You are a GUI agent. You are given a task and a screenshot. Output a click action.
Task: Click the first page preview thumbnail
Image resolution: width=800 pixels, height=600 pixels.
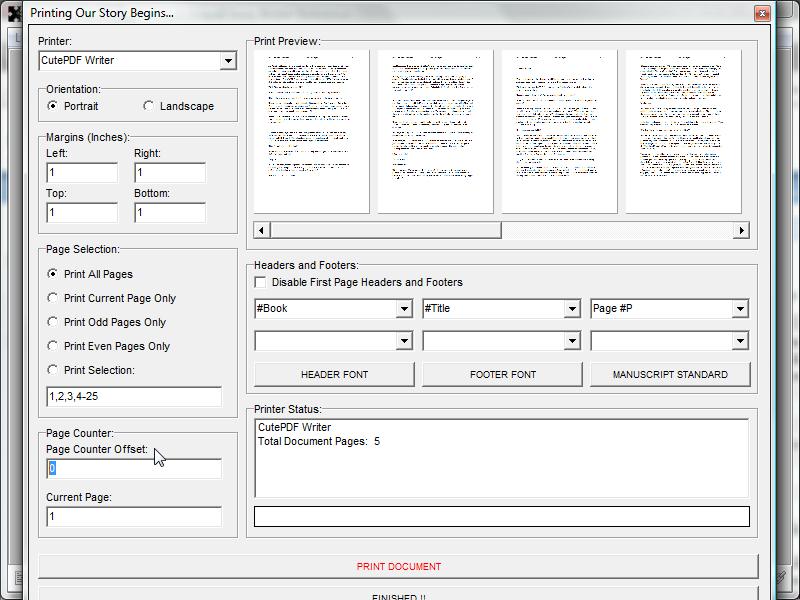[x=312, y=131]
